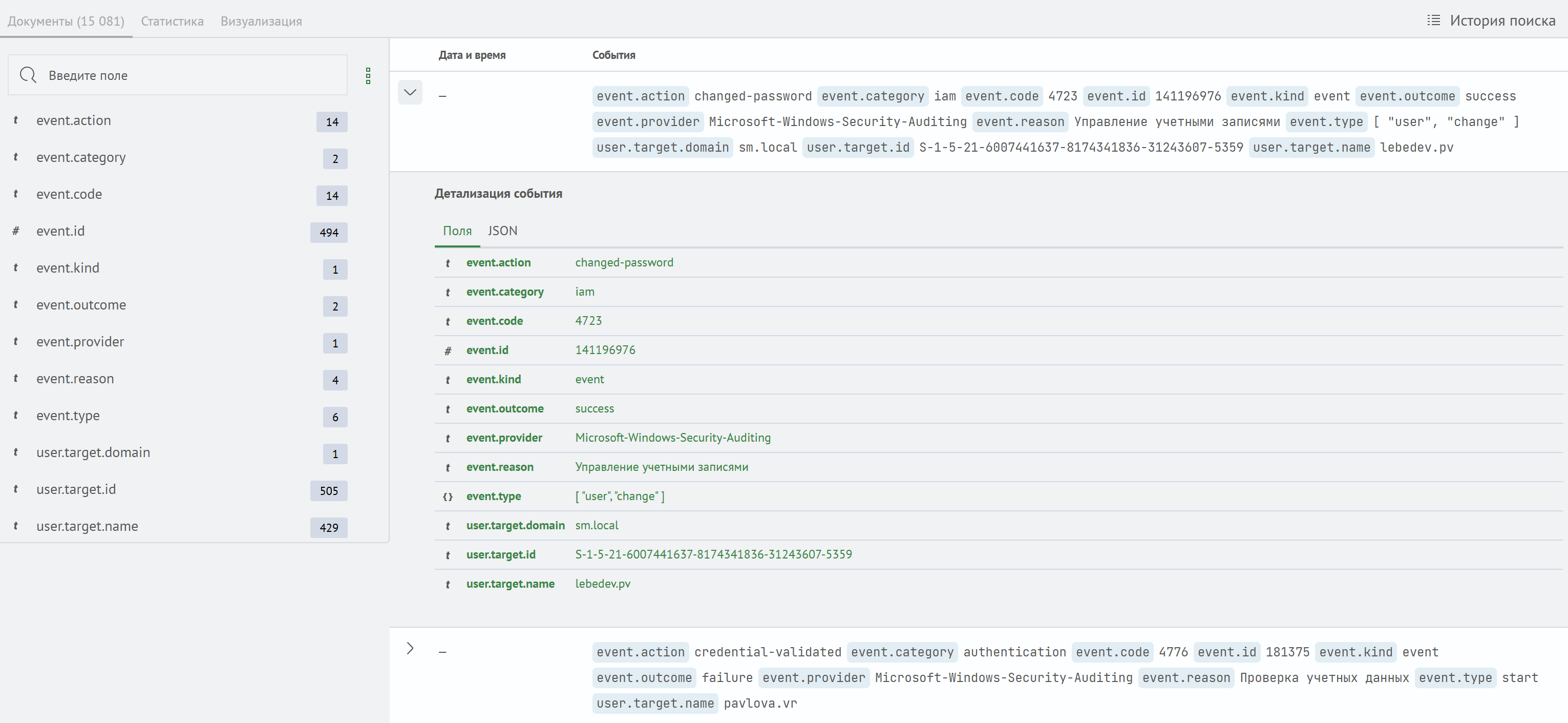Open История поиска
Viewport: 1568px width, 723px height.
click(1501, 20)
